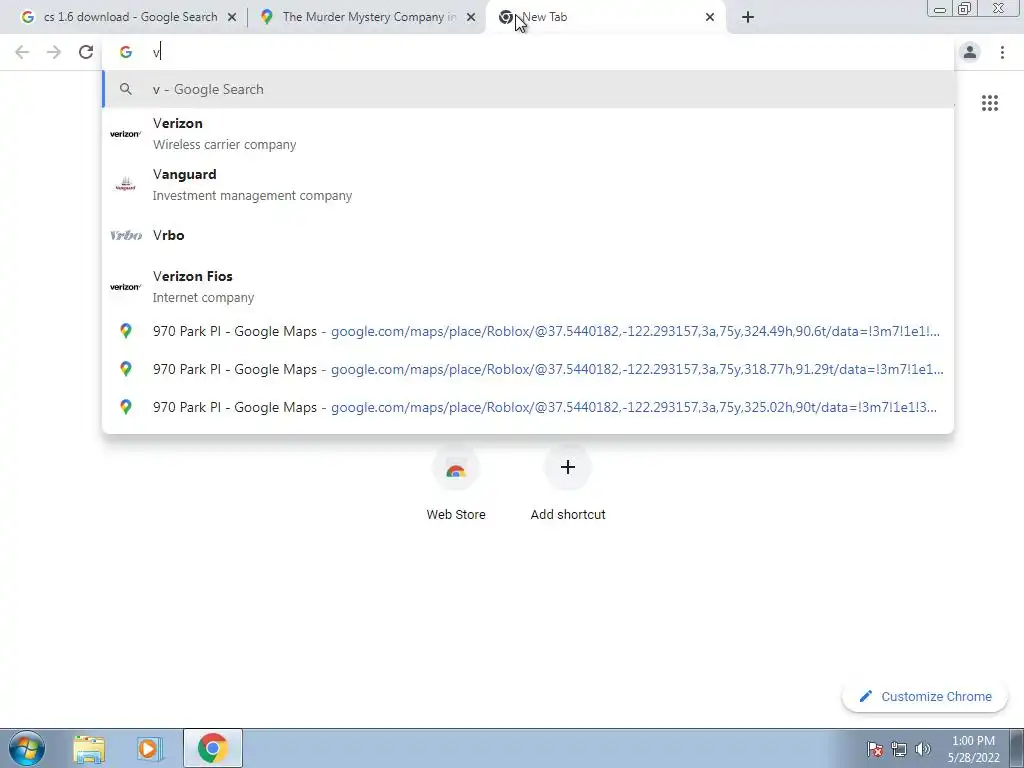Open the Chrome three-dot menu
The height and width of the screenshot is (768, 1024).
coord(1002,52)
